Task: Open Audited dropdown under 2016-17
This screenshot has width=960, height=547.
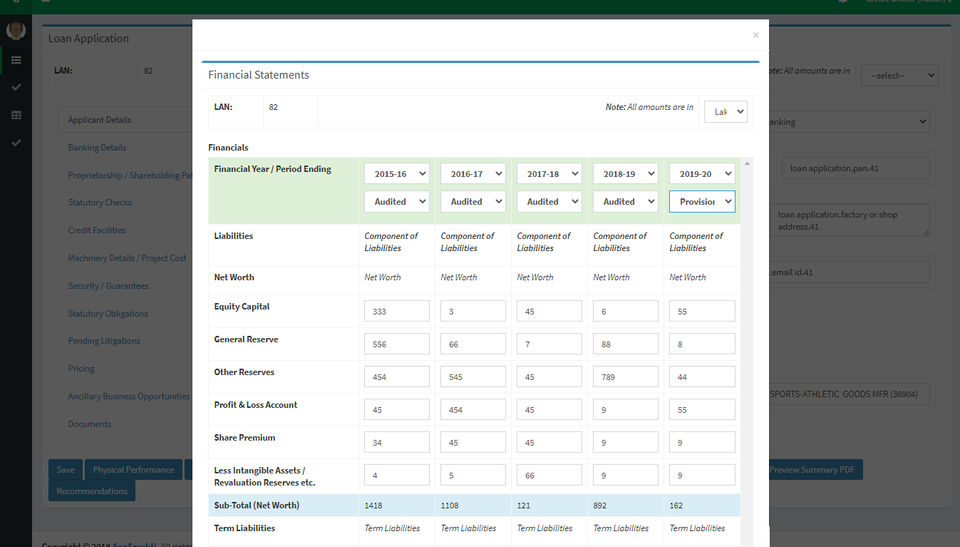Action: [x=473, y=202]
